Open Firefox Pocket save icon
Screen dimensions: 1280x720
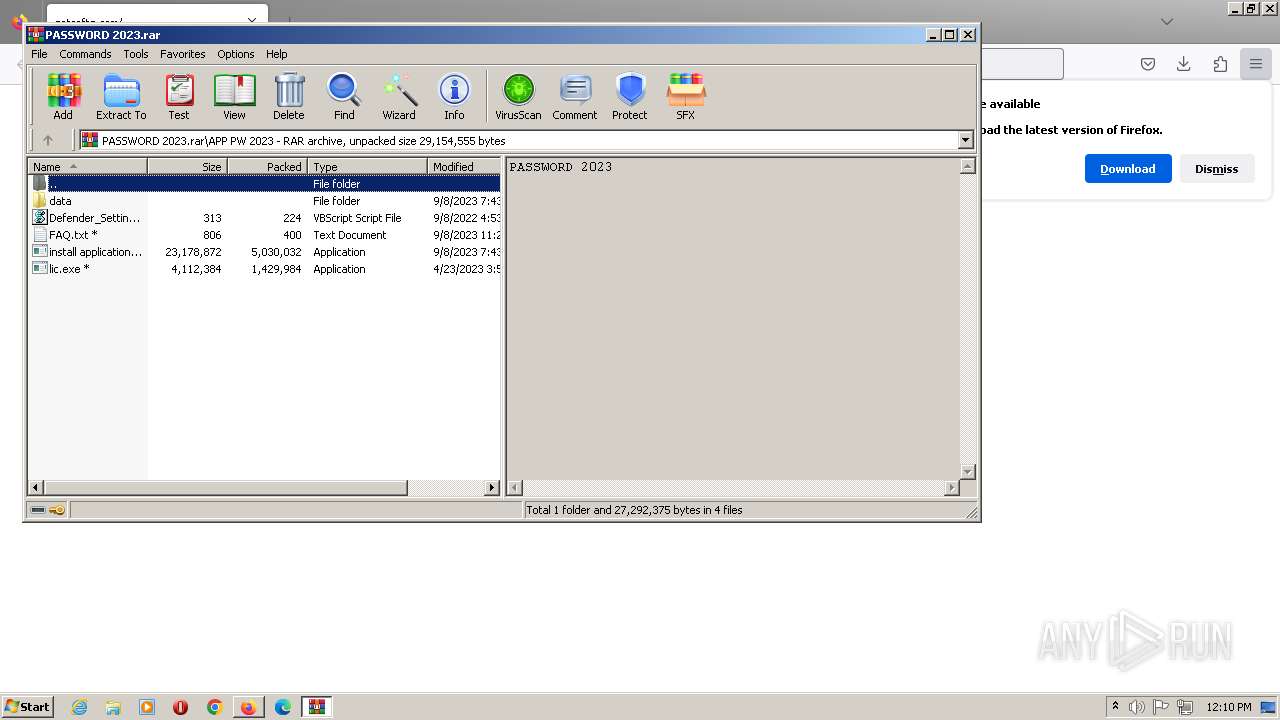[x=1148, y=64]
